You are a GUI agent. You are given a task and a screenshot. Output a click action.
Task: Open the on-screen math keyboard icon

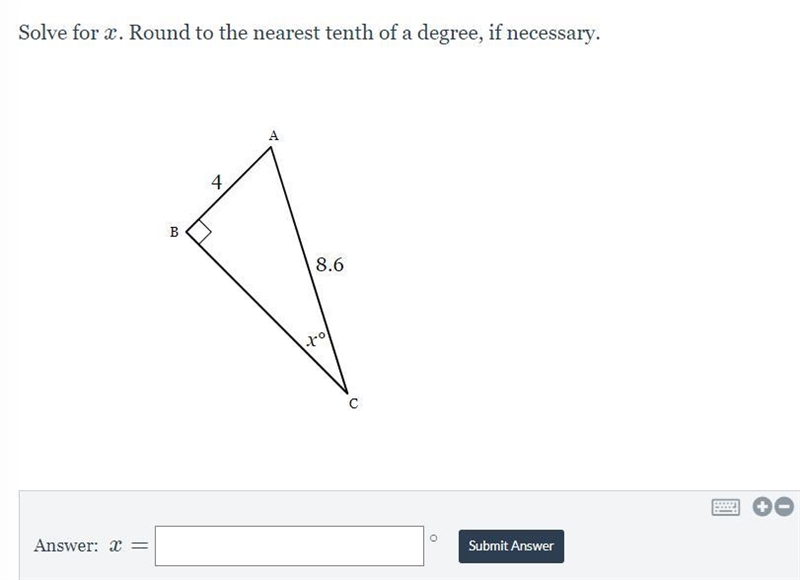click(725, 507)
